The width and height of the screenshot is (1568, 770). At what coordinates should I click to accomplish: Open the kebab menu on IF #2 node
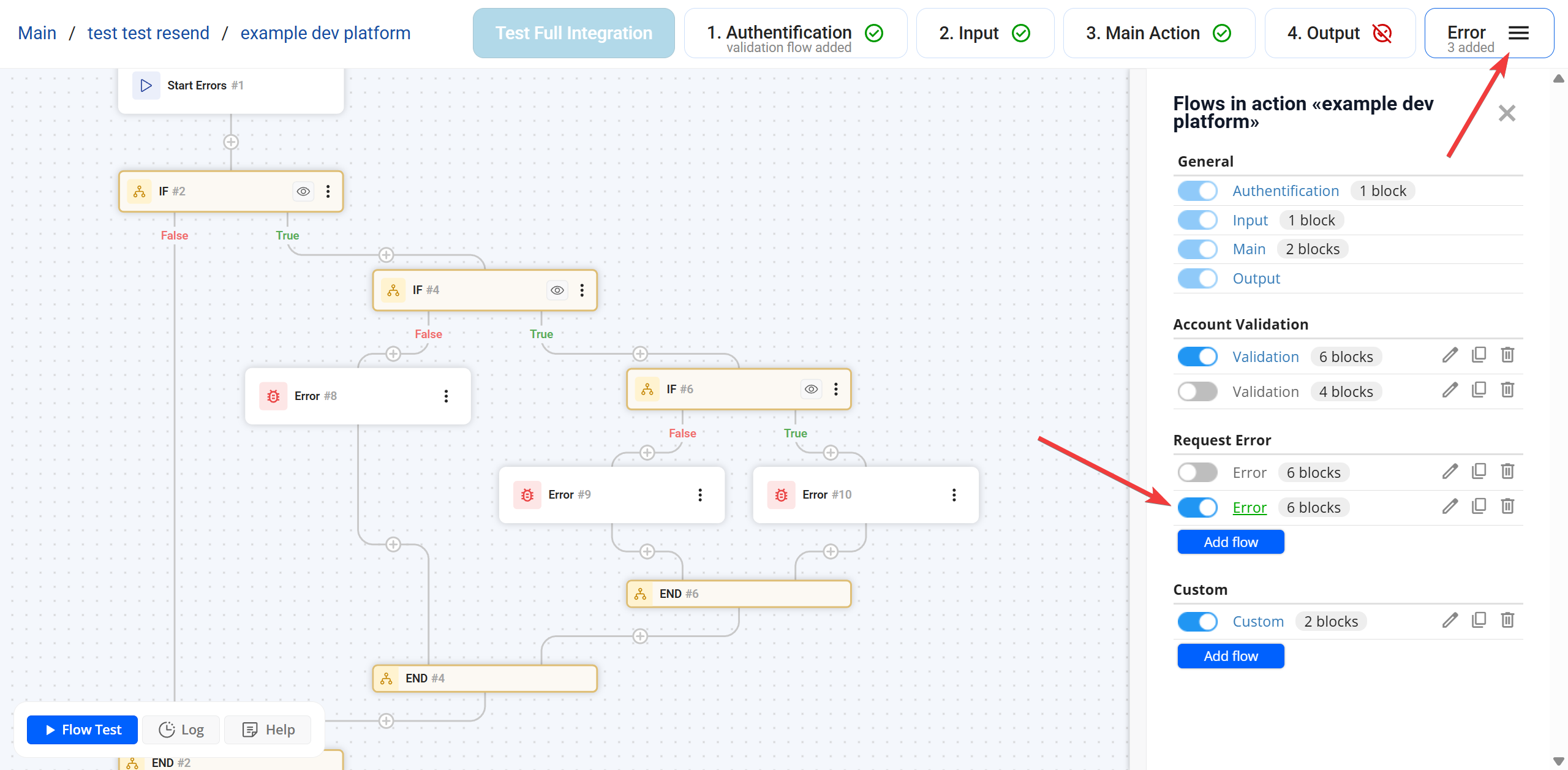tap(329, 191)
